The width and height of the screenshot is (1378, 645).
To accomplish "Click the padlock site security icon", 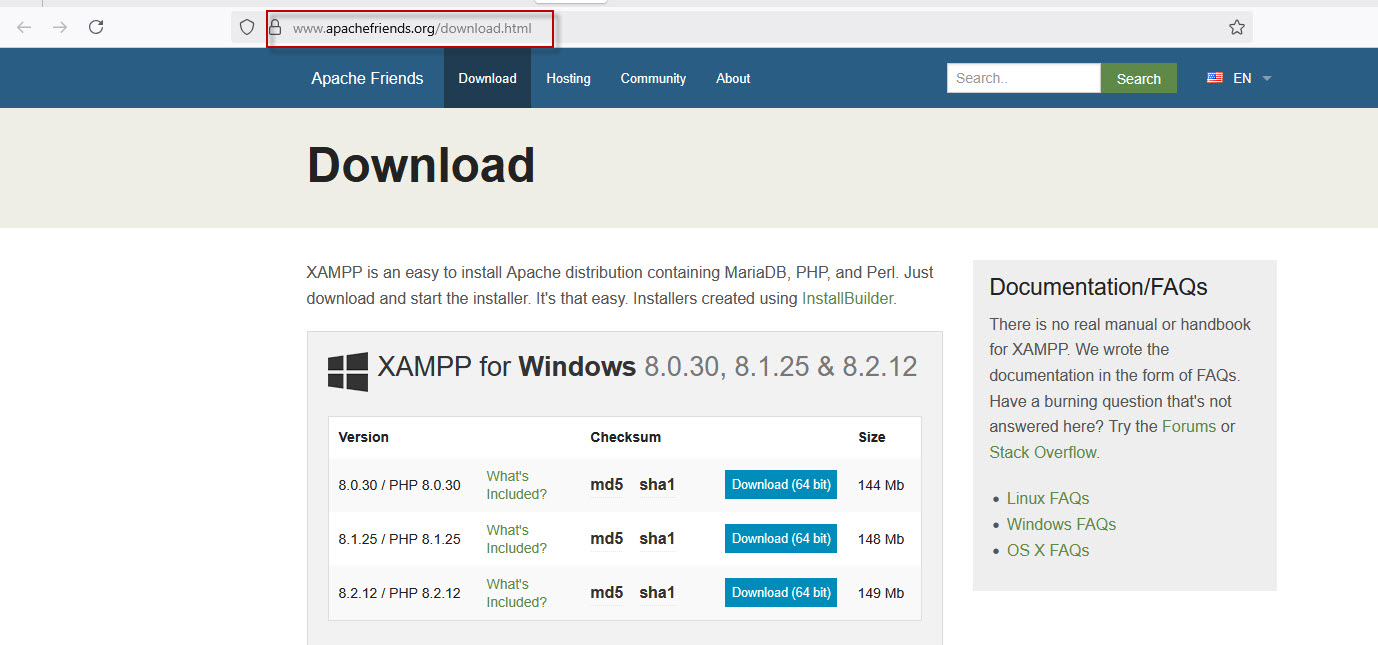I will tap(275, 28).
